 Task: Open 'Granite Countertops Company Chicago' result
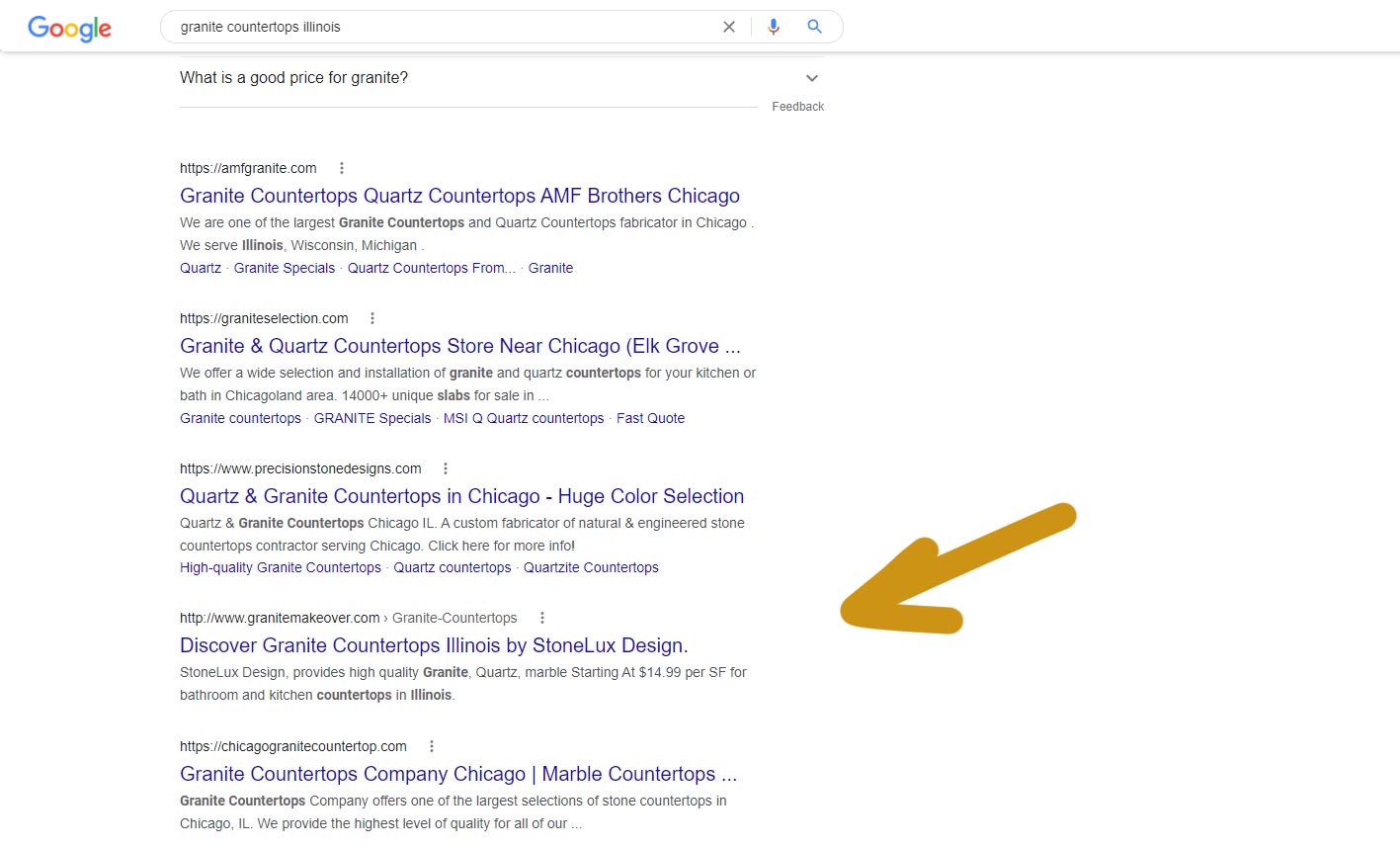click(x=457, y=774)
